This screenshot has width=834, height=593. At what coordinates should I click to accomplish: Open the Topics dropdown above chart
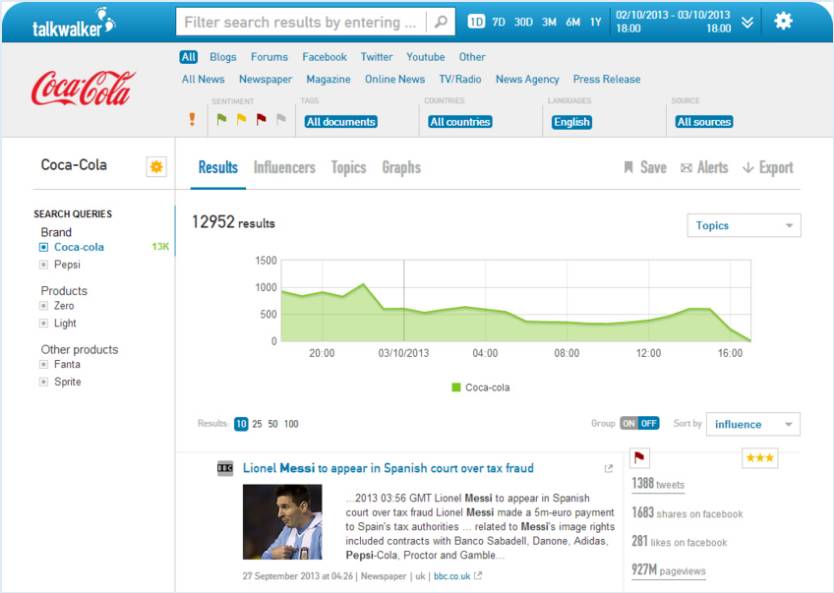(744, 225)
